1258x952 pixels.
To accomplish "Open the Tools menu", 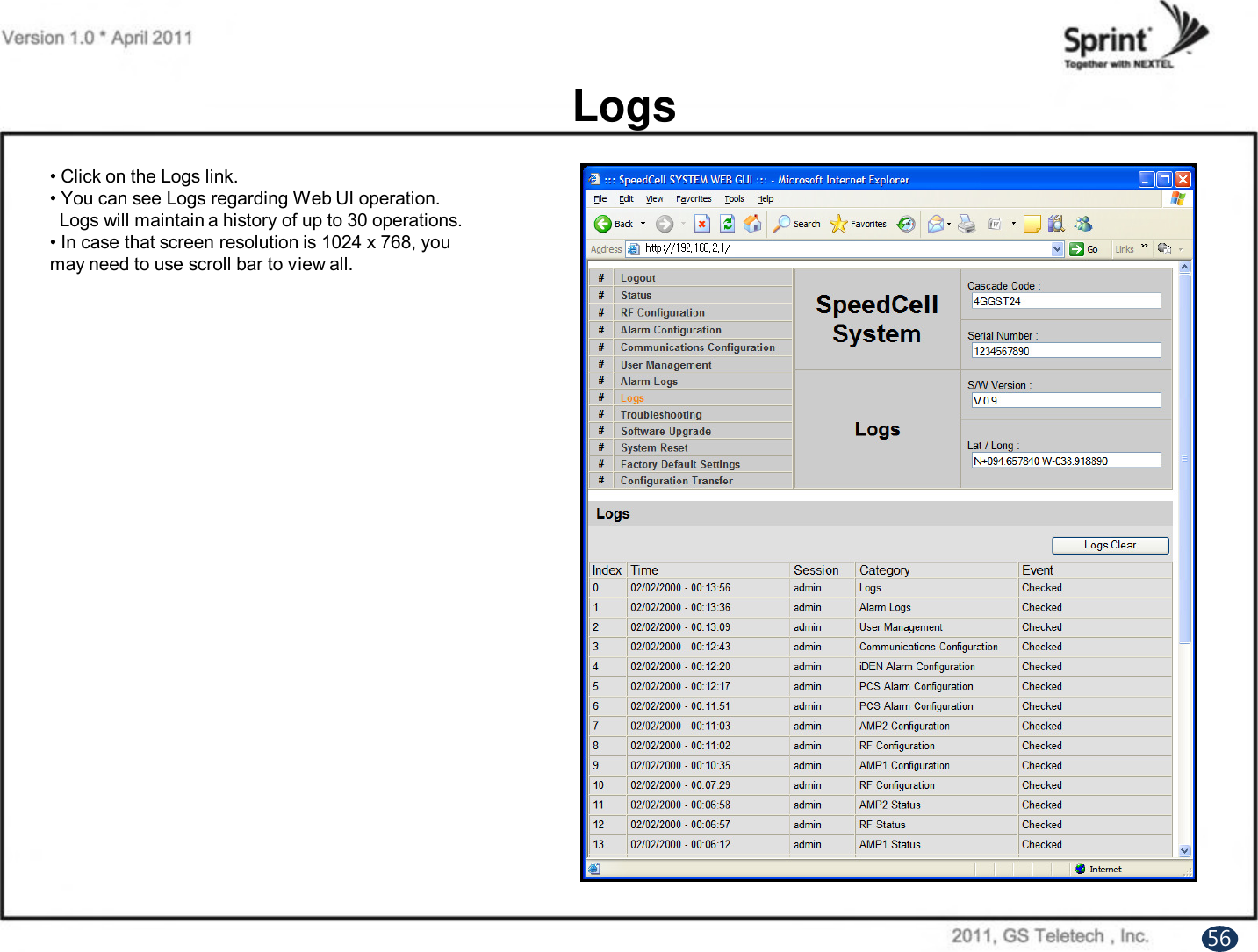I will (x=734, y=199).
